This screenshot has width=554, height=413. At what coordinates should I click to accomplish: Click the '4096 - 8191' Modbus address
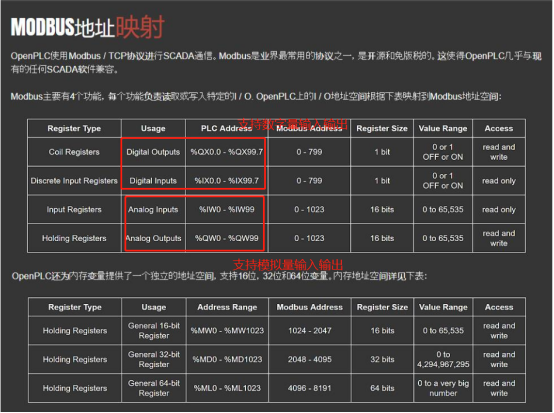(310, 388)
